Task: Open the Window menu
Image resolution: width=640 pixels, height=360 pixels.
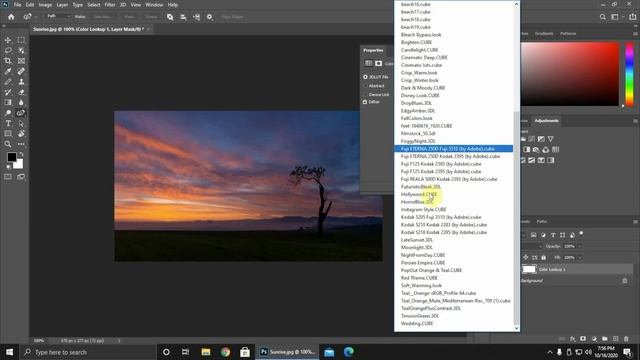Action: tap(154, 5)
